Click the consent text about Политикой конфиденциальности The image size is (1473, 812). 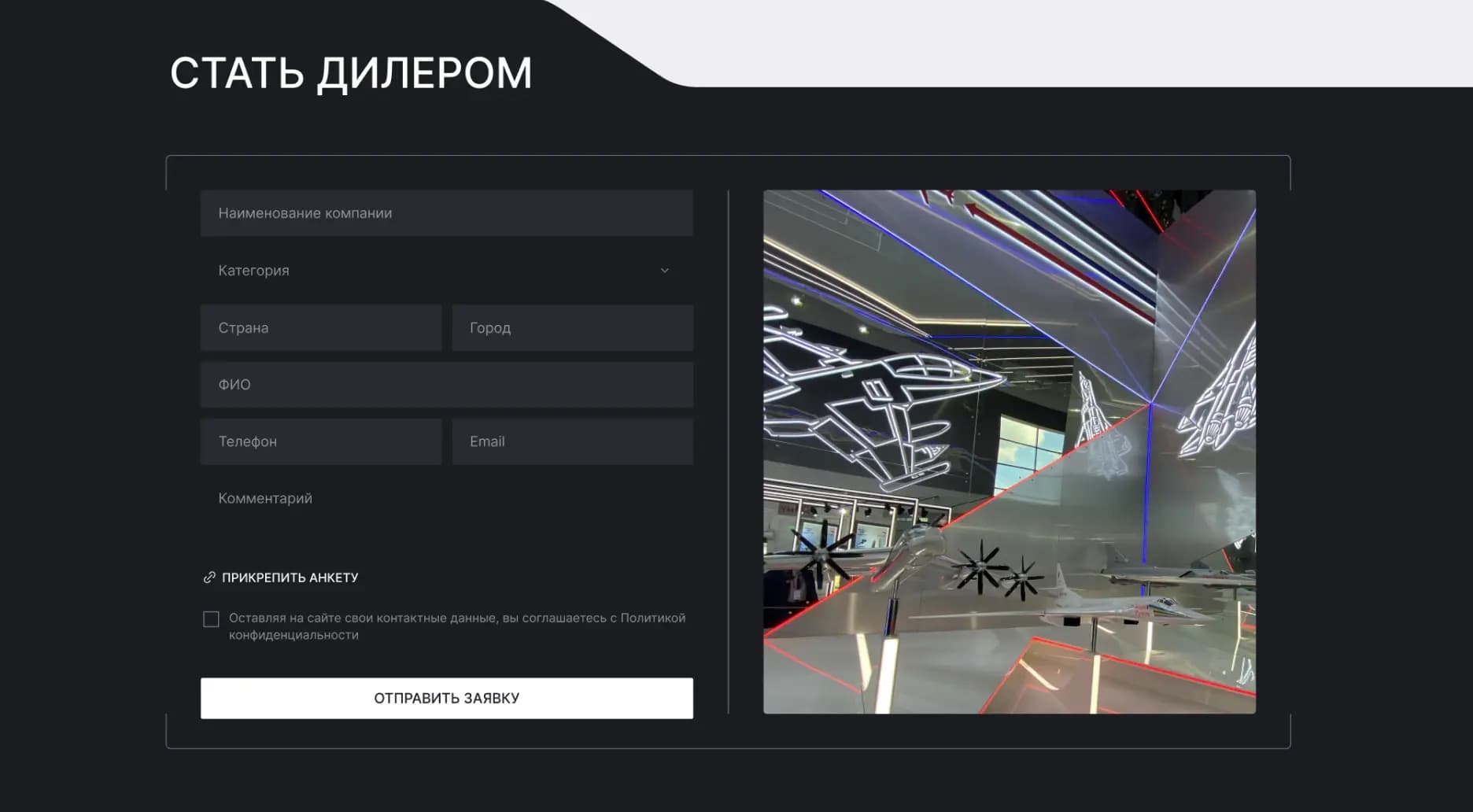[x=457, y=626]
